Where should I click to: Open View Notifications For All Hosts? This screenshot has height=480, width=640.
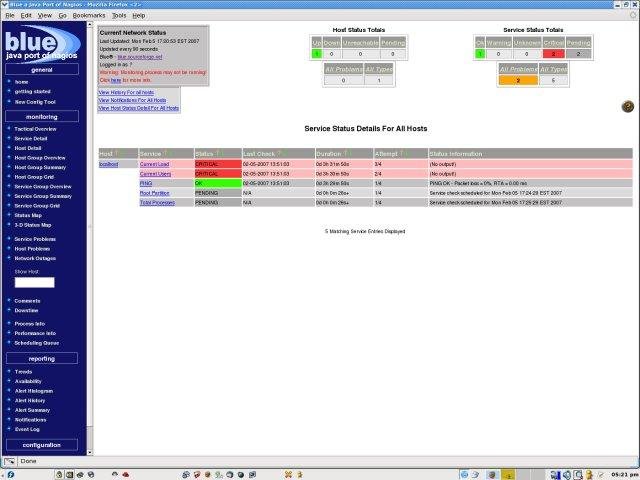coord(132,100)
